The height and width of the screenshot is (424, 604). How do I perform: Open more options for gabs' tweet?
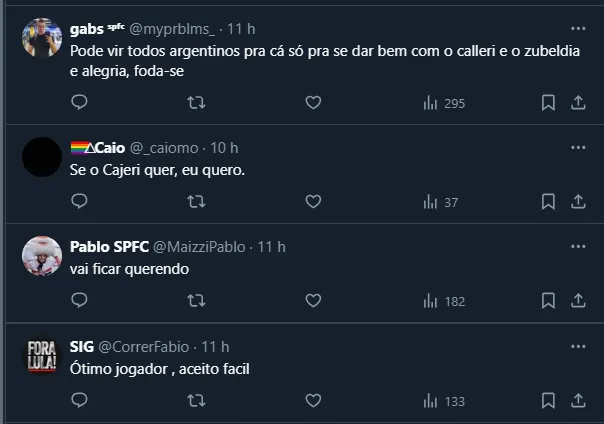[578, 29]
